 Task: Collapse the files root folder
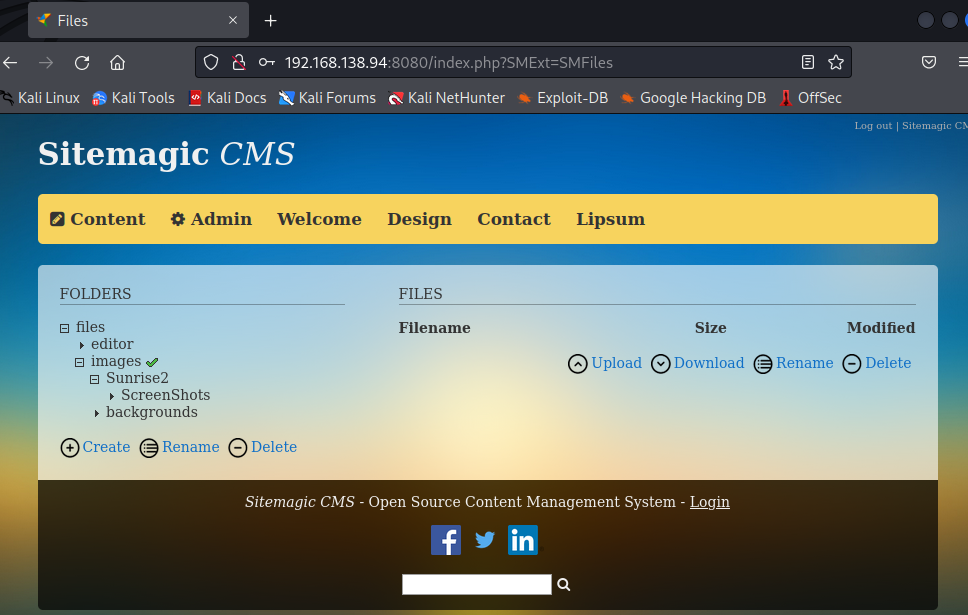pyautogui.click(x=64, y=328)
